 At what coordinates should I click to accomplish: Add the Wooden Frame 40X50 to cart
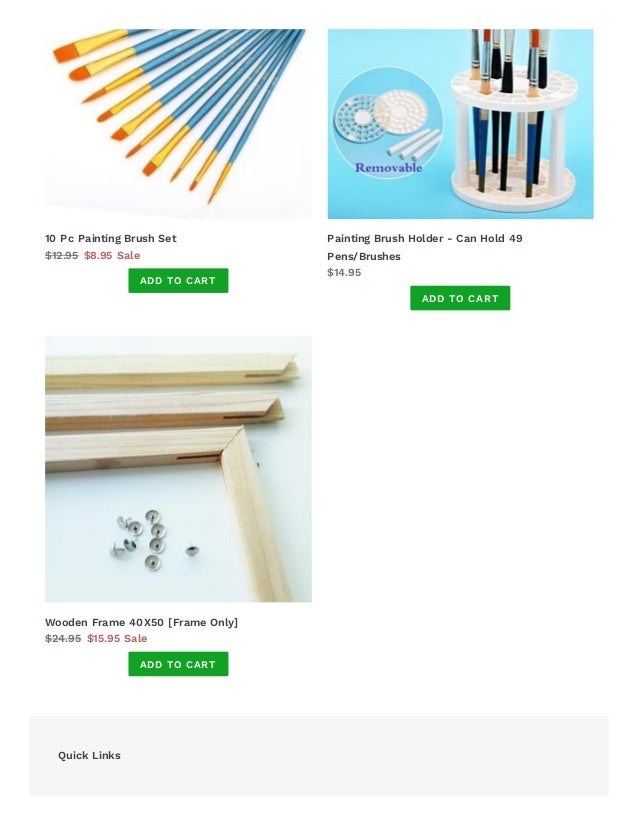[x=178, y=664]
